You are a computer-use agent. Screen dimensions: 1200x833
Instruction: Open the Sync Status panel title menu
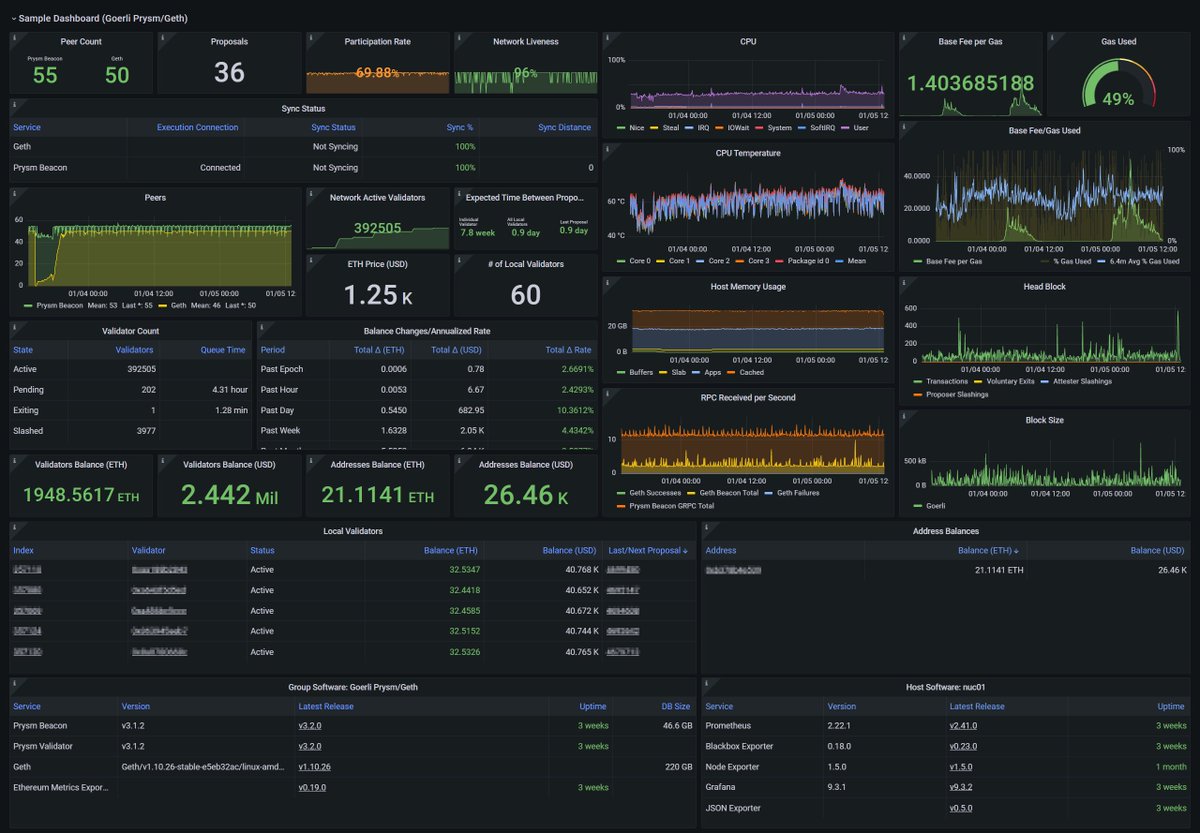[303, 108]
